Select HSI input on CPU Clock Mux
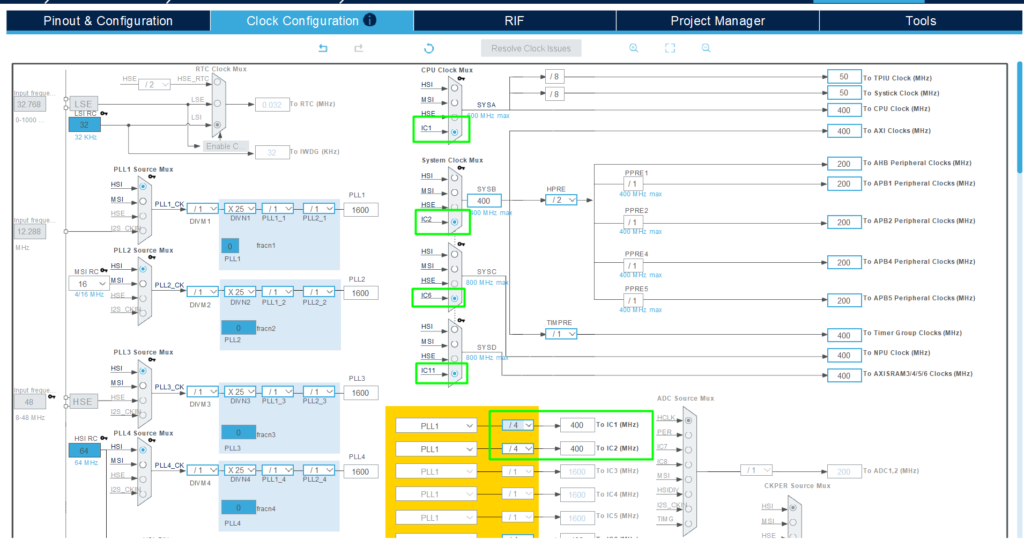The width and height of the screenshot is (1024, 539). coord(455,86)
